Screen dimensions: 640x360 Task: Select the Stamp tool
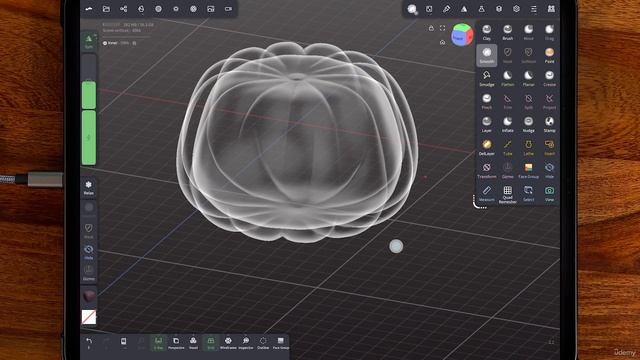coord(549,124)
